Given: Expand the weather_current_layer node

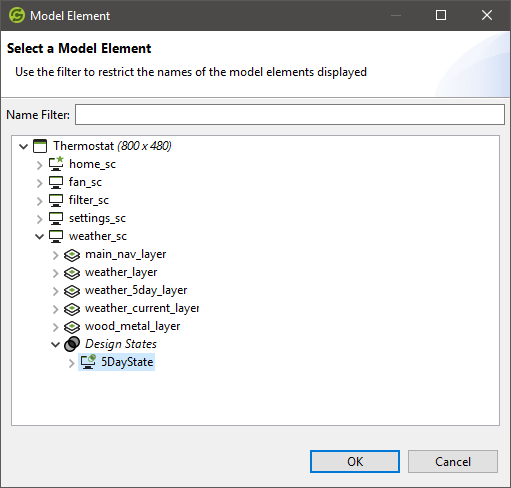Looking at the screenshot, I should click(x=55, y=309).
